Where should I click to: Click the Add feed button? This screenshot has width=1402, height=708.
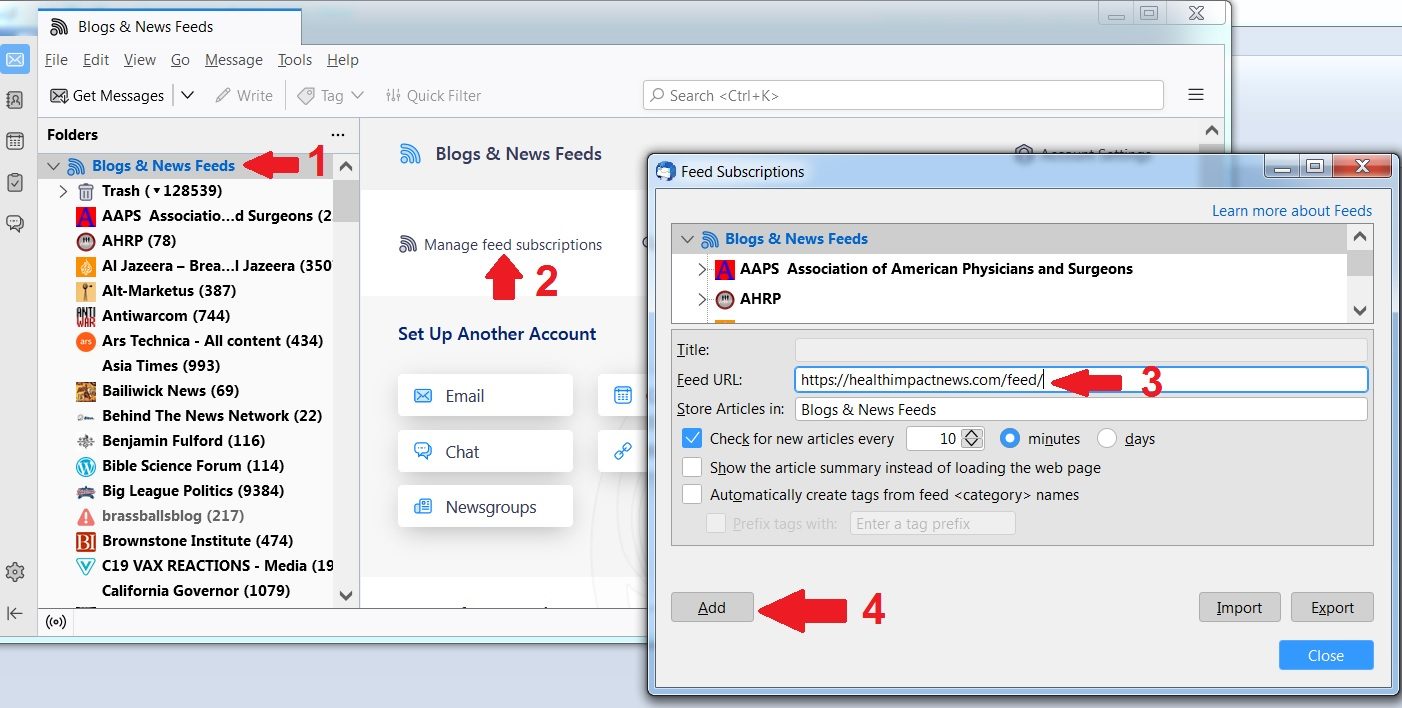pyautogui.click(x=712, y=607)
